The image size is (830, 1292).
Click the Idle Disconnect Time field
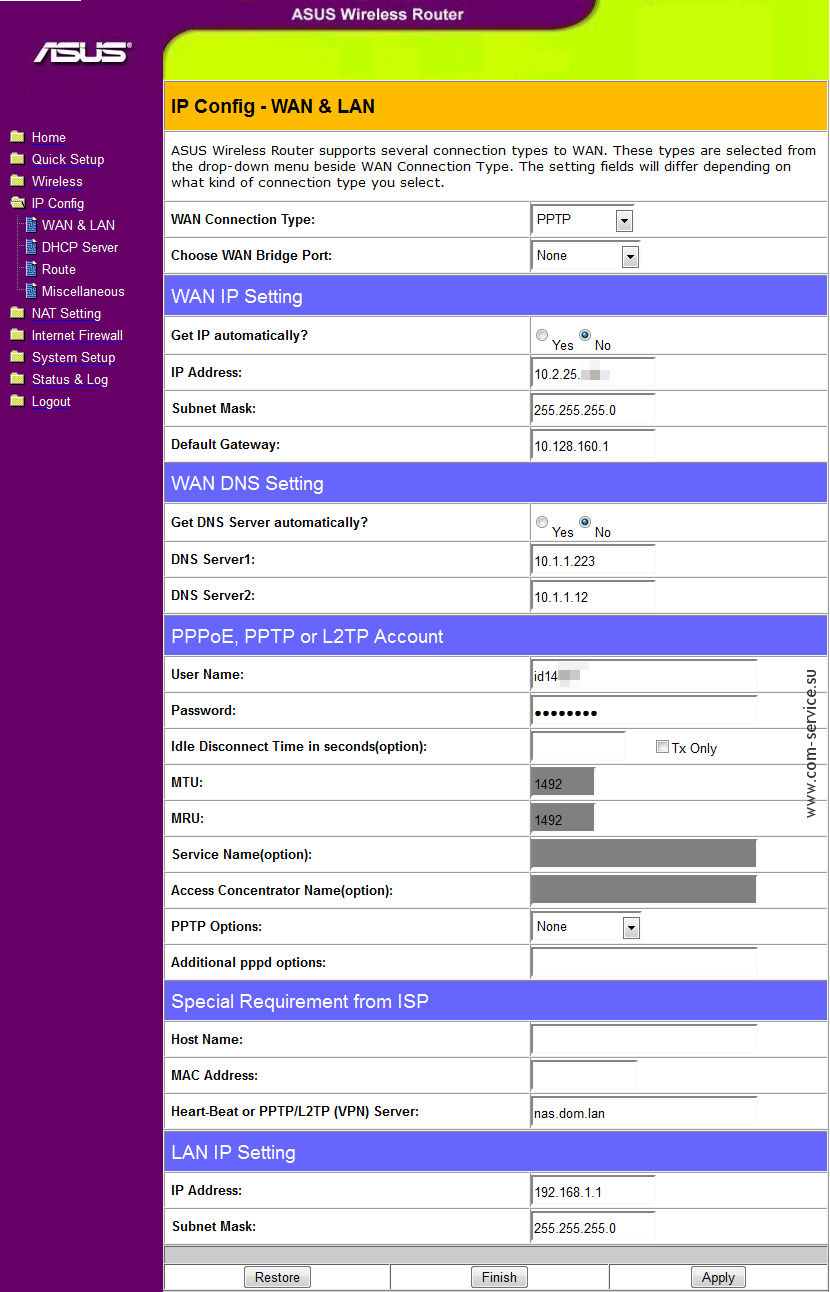coord(579,747)
